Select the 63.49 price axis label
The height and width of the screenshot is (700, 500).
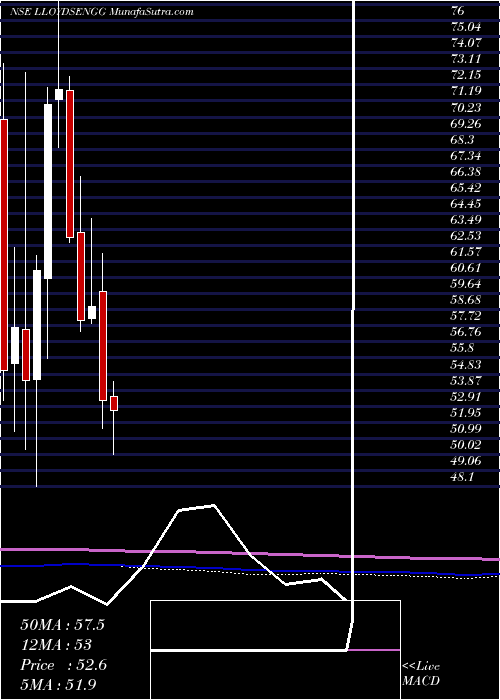pos(466,220)
